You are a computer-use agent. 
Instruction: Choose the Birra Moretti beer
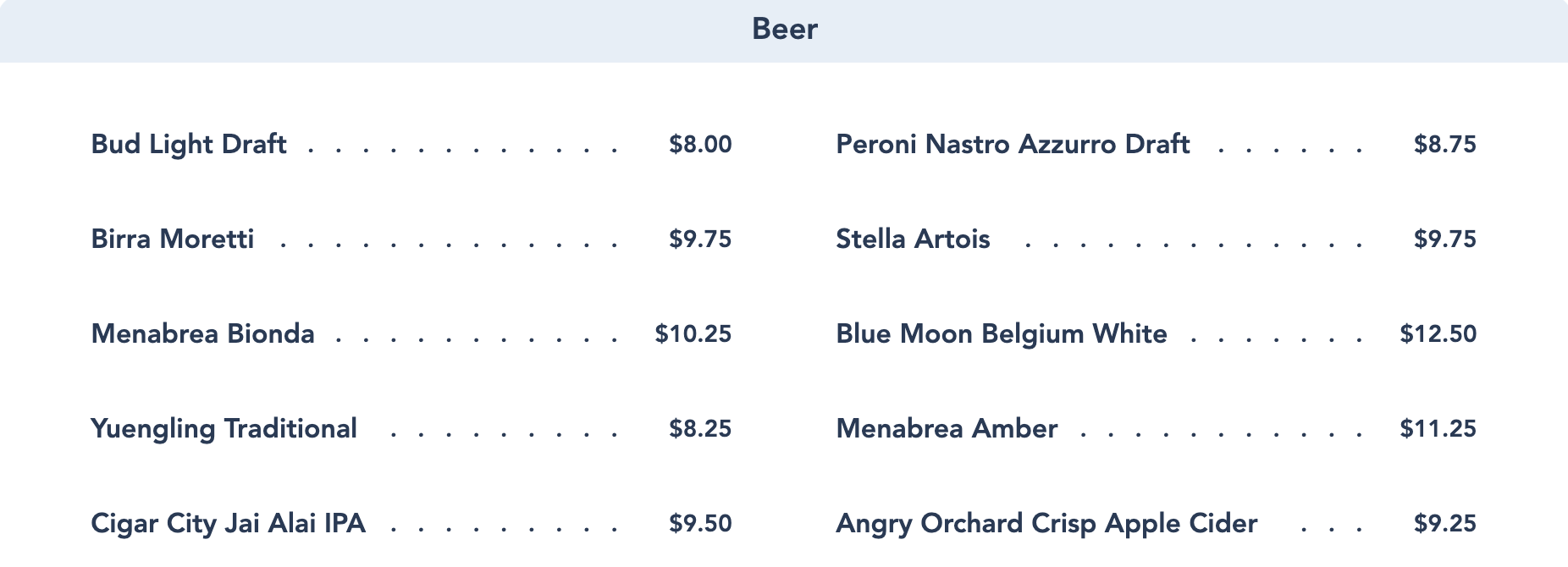pos(173,239)
